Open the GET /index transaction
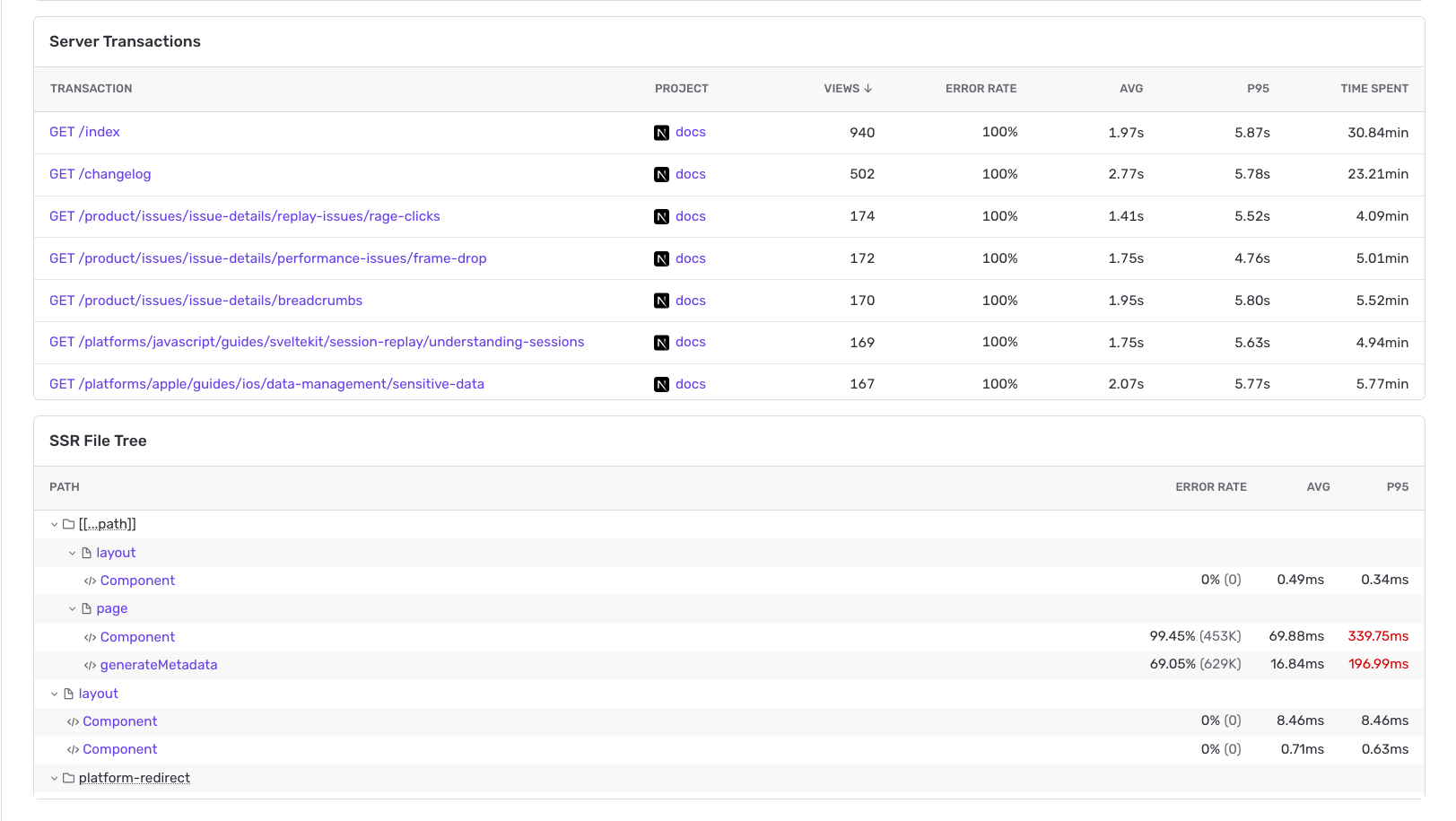 click(84, 132)
